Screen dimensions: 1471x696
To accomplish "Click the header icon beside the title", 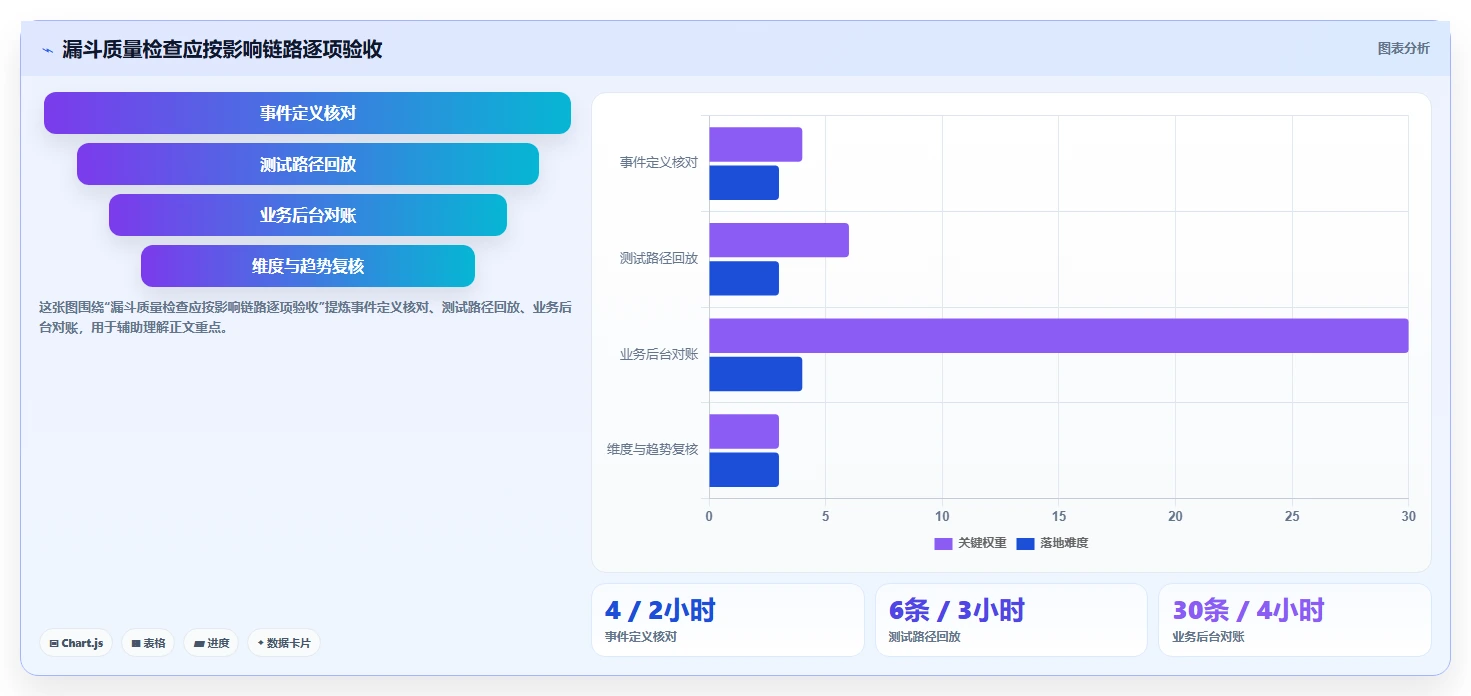I will click(x=47, y=50).
